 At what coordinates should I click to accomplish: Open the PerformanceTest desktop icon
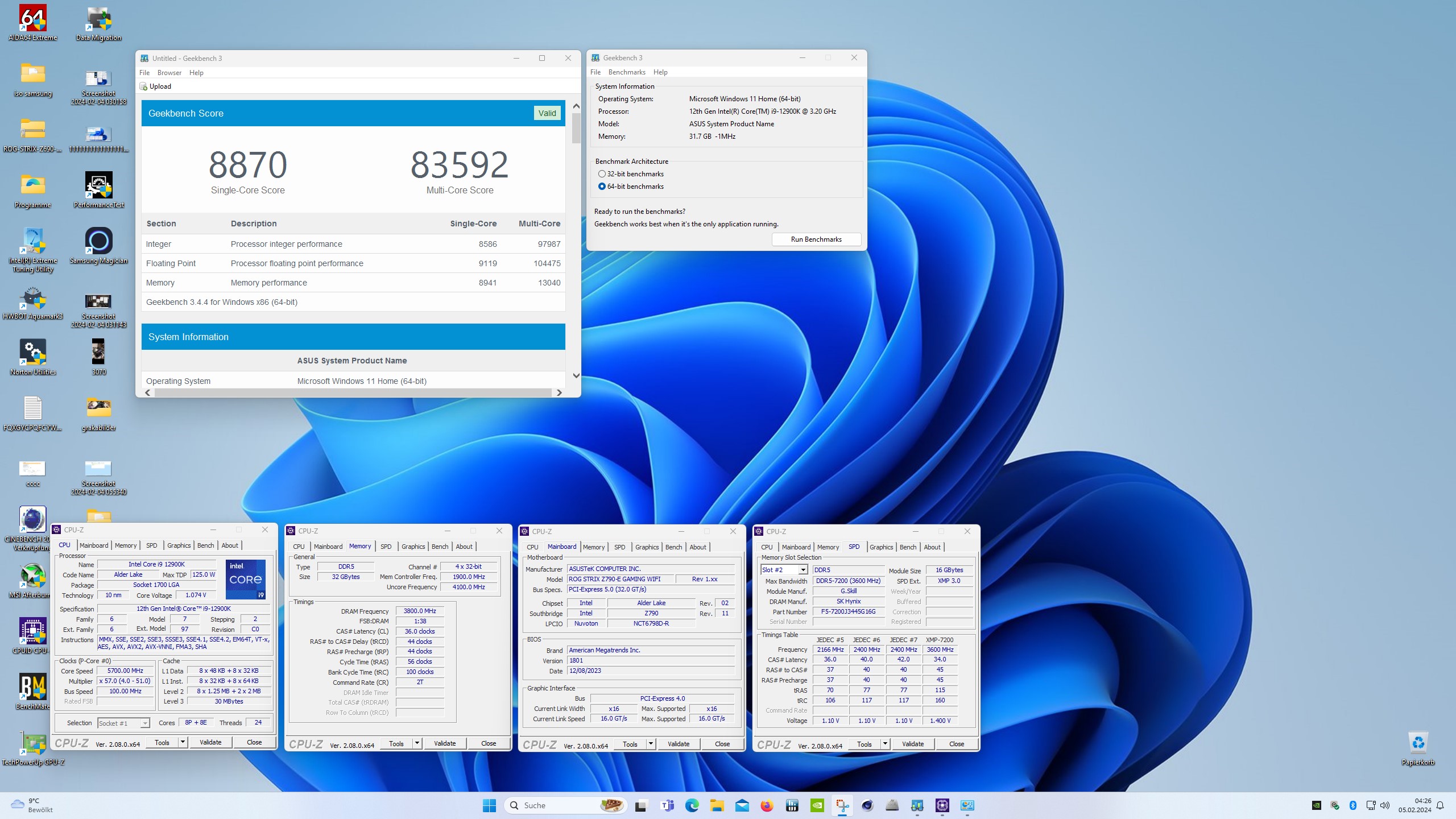(99, 190)
